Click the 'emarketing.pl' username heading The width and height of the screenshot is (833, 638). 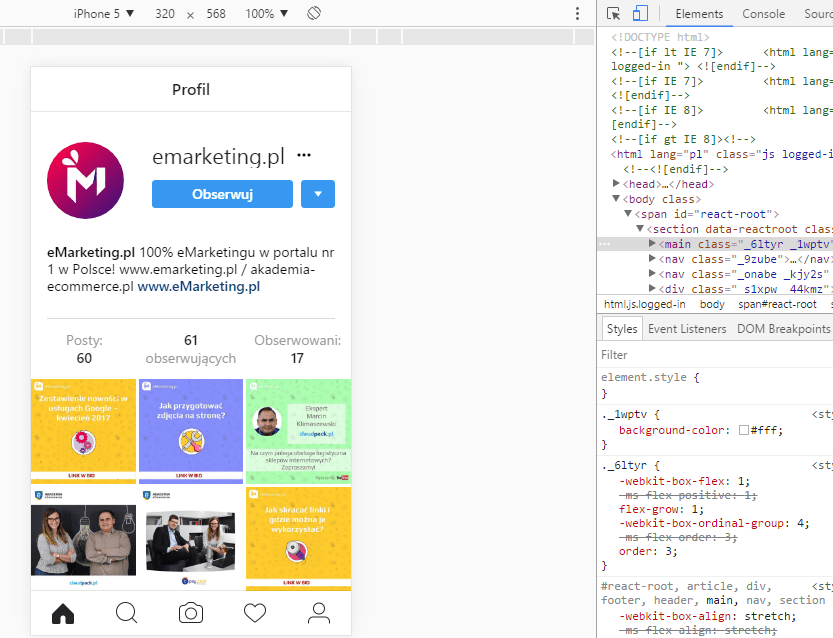(218, 157)
